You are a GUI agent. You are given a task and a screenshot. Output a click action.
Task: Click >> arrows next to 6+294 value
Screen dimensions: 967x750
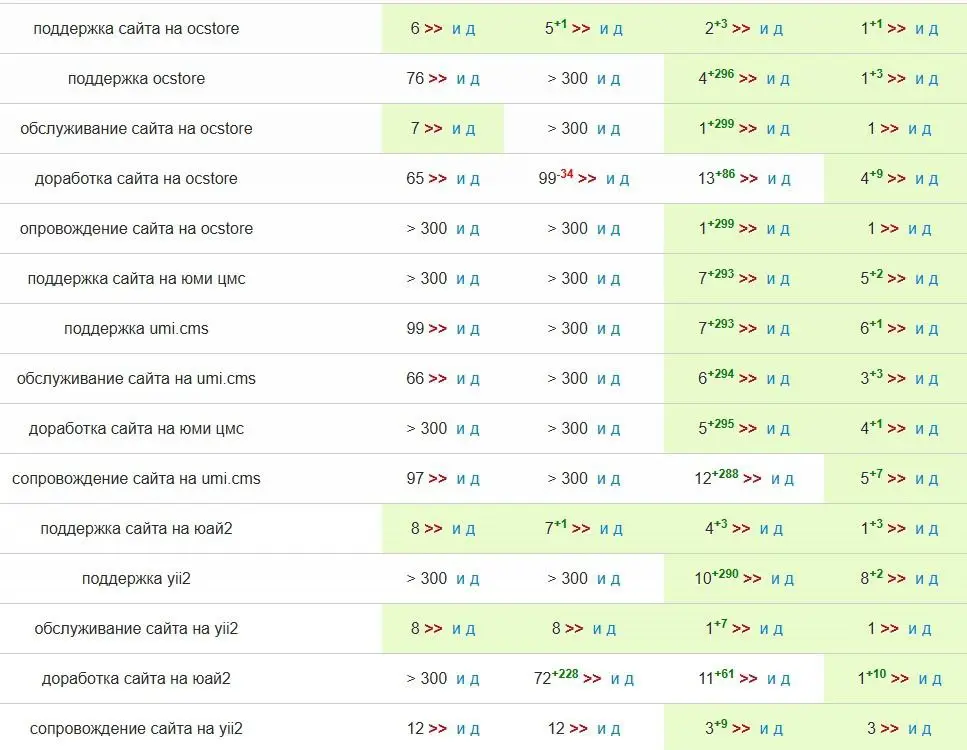click(748, 379)
